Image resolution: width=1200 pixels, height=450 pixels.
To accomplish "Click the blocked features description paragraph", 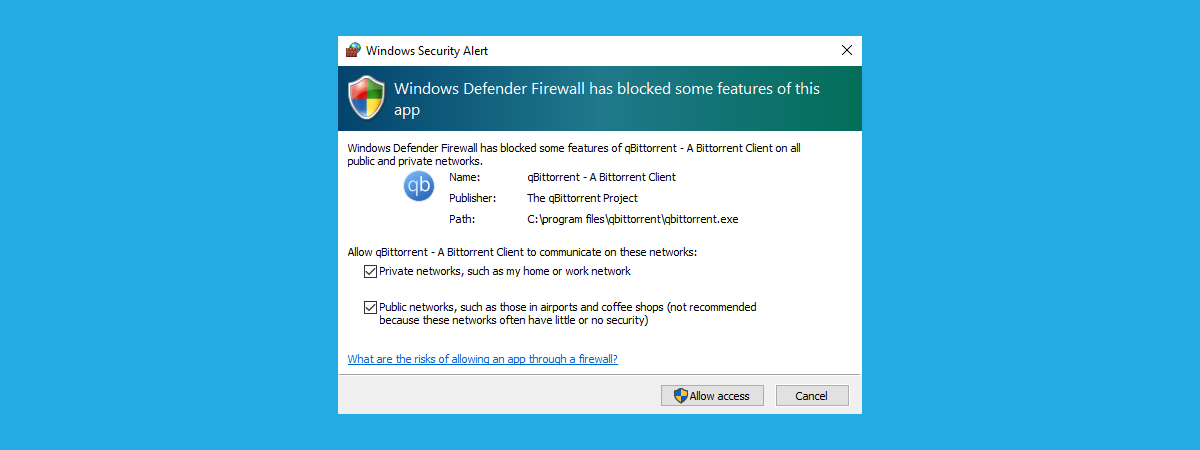I will [x=573, y=154].
